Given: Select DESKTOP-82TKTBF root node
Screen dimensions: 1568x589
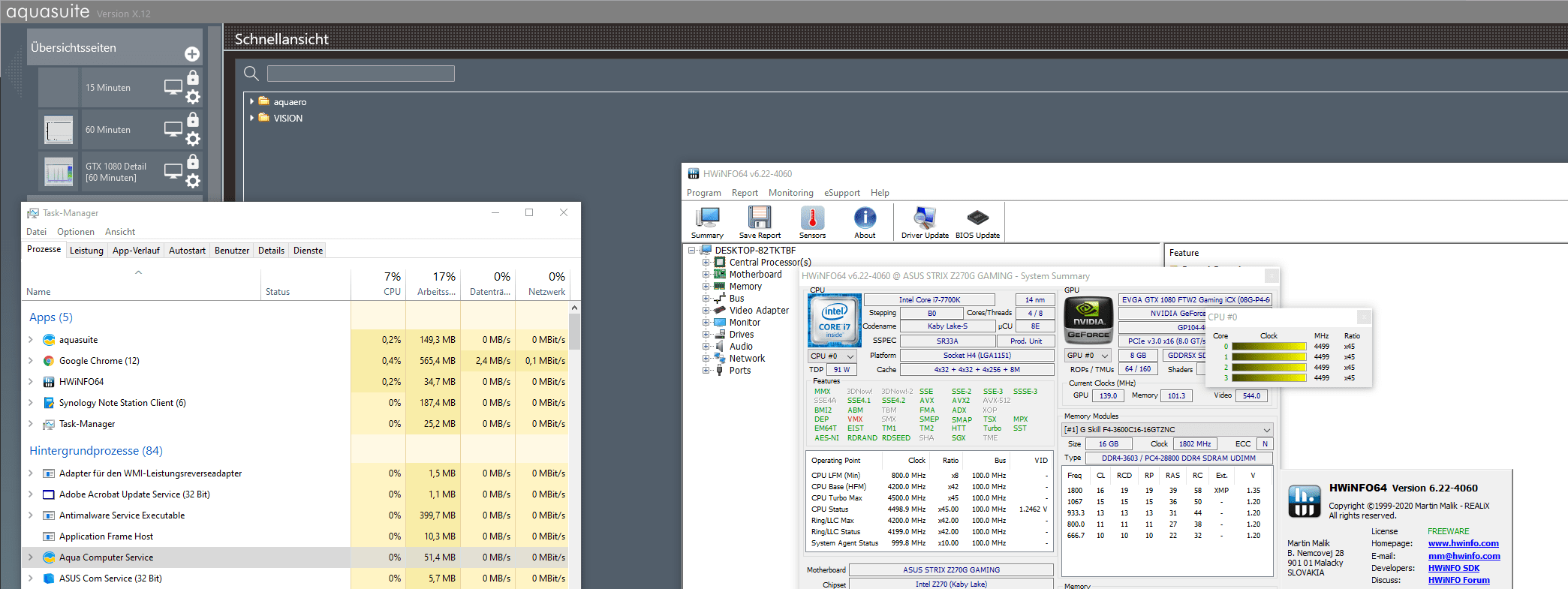Looking at the screenshot, I should (x=755, y=251).
